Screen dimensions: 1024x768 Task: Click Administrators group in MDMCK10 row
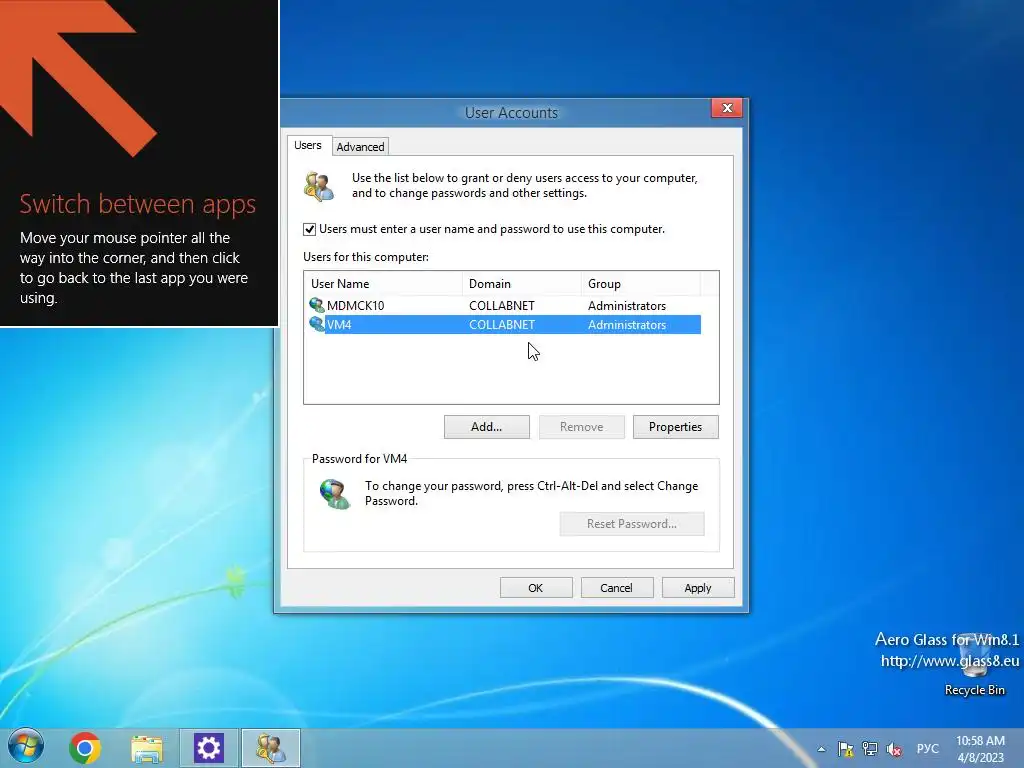627,306
